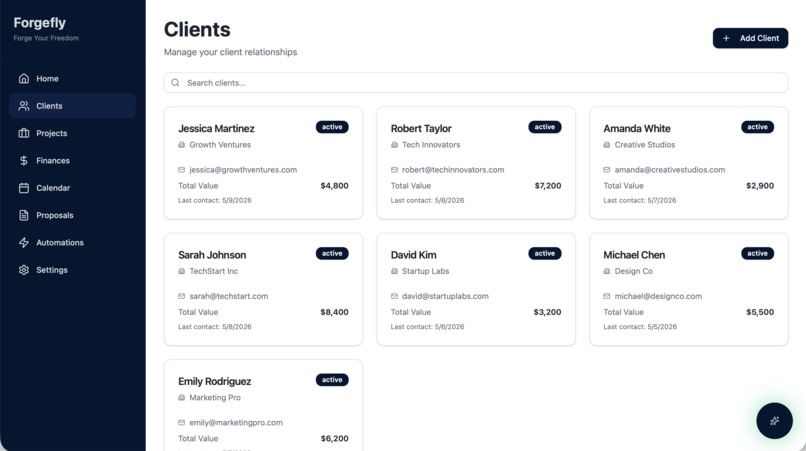Open Amanda White client card
The width and height of the screenshot is (806, 451).
pyautogui.click(x=688, y=163)
